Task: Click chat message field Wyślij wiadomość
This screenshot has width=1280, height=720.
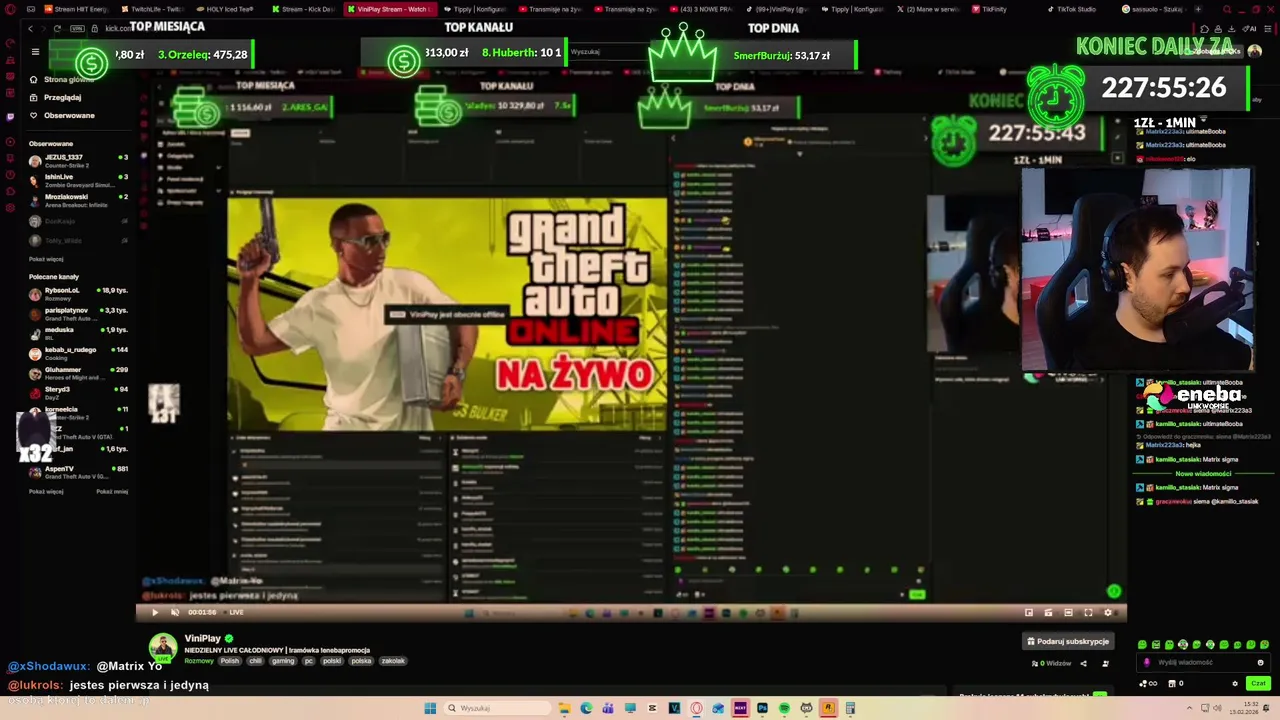Action: [x=1202, y=662]
